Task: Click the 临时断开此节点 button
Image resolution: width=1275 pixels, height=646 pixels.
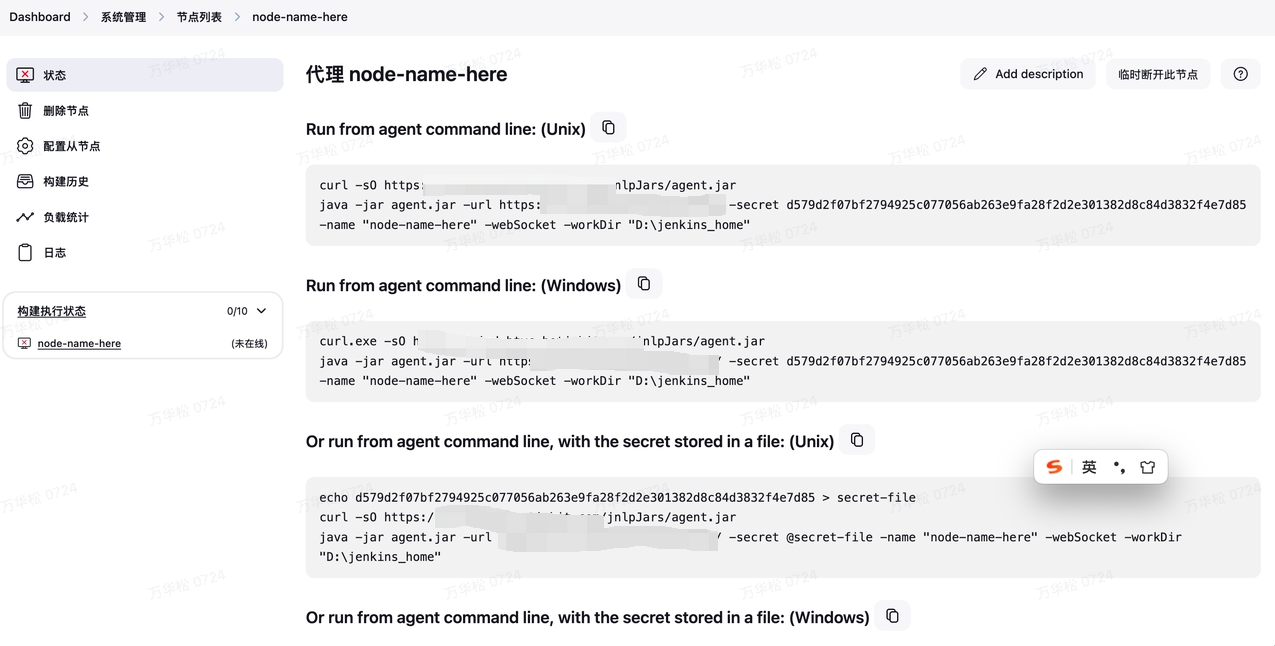Action: (x=1158, y=74)
